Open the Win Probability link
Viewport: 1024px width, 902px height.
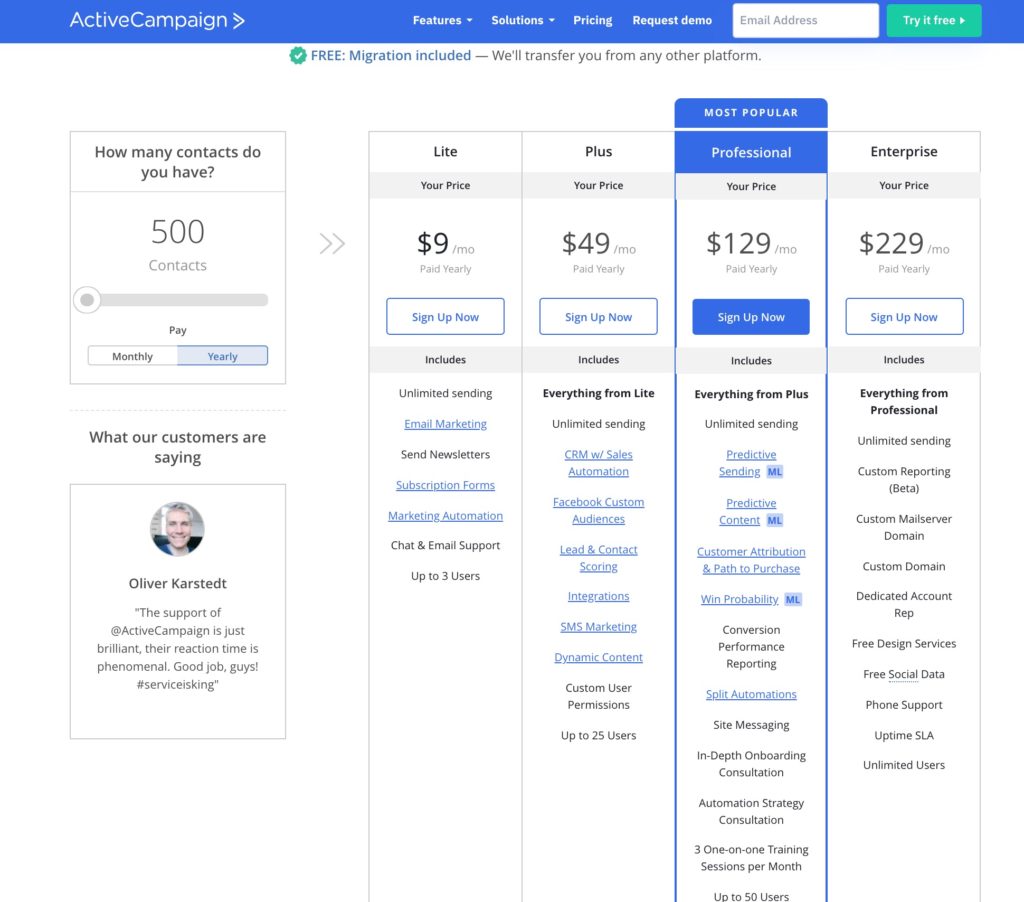(x=739, y=600)
